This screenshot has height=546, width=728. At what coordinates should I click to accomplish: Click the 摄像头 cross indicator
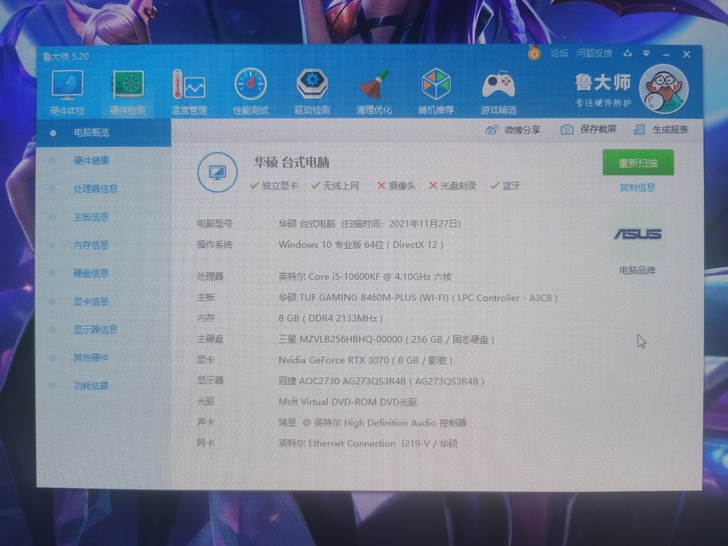pos(396,186)
